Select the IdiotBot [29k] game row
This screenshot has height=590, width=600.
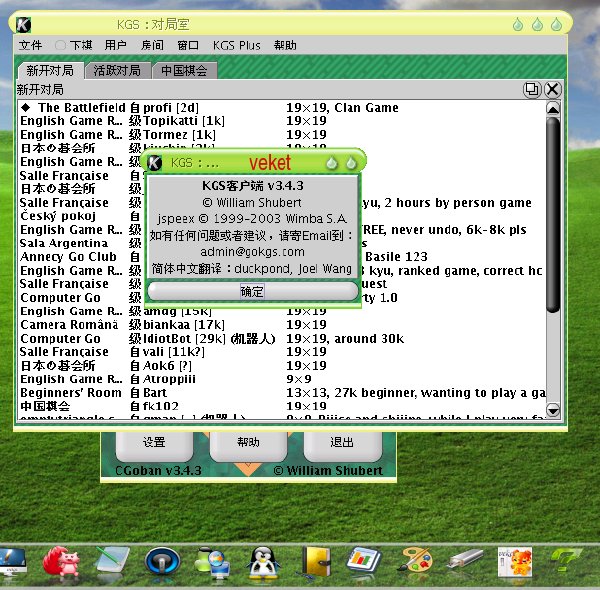[282, 339]
